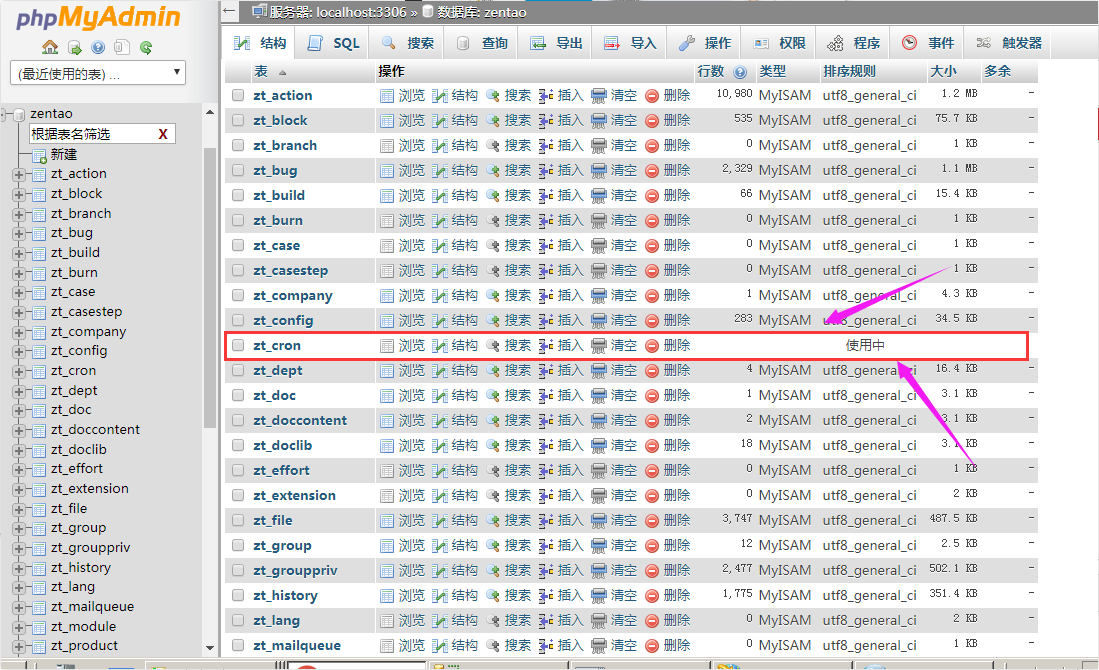Open the 搜索 tab
1099x670 pixels.
(x=408, y=43)
